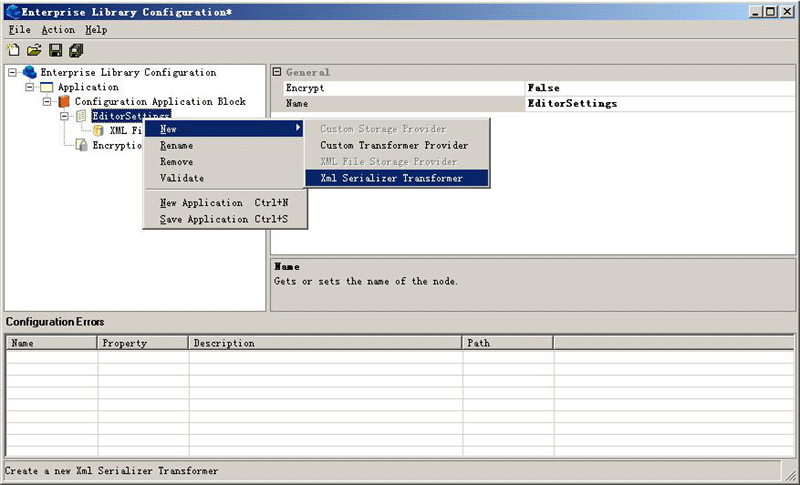Collapse the Configuration Application Block node
The image size is (800, 485).
click(x=47, y=102)
